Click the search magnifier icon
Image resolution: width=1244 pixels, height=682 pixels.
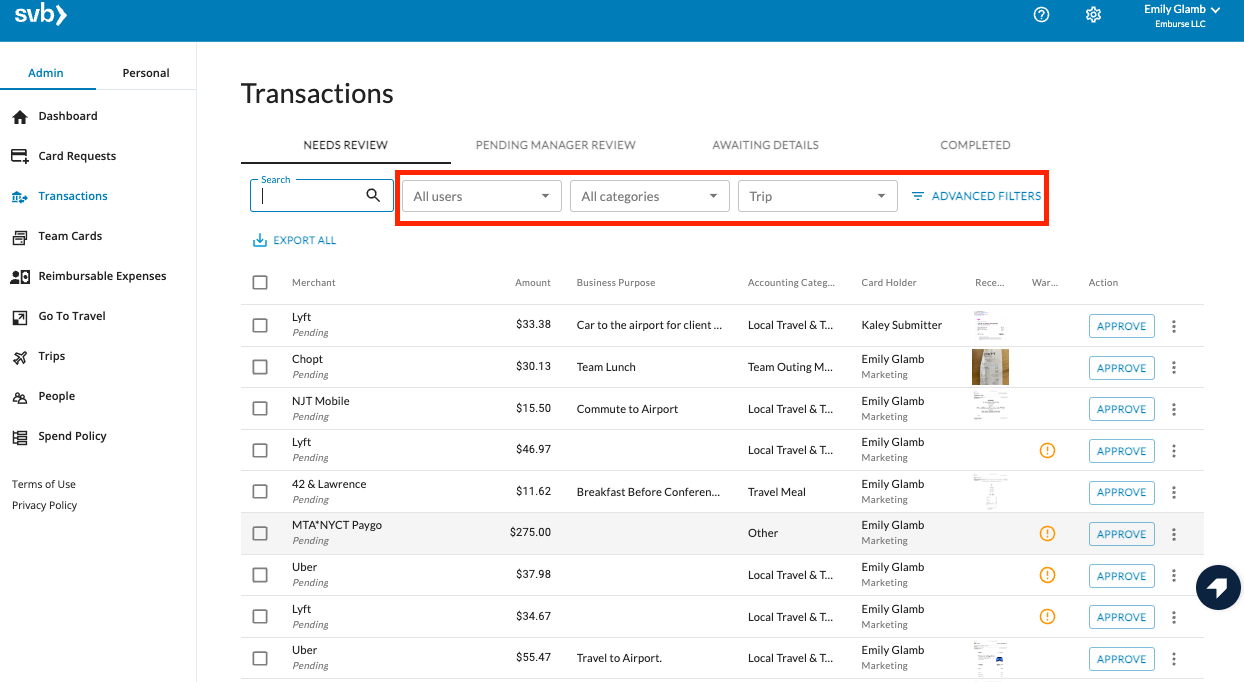pos(373,196)
